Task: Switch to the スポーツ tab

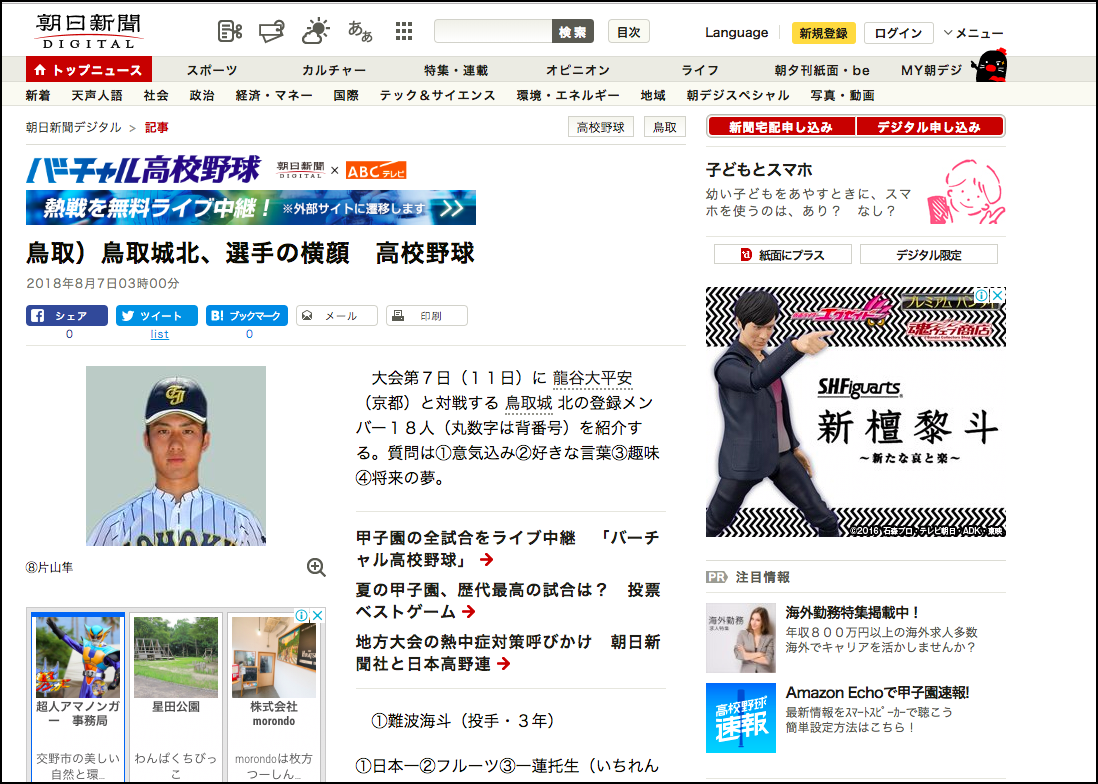Action: [212, 70]
